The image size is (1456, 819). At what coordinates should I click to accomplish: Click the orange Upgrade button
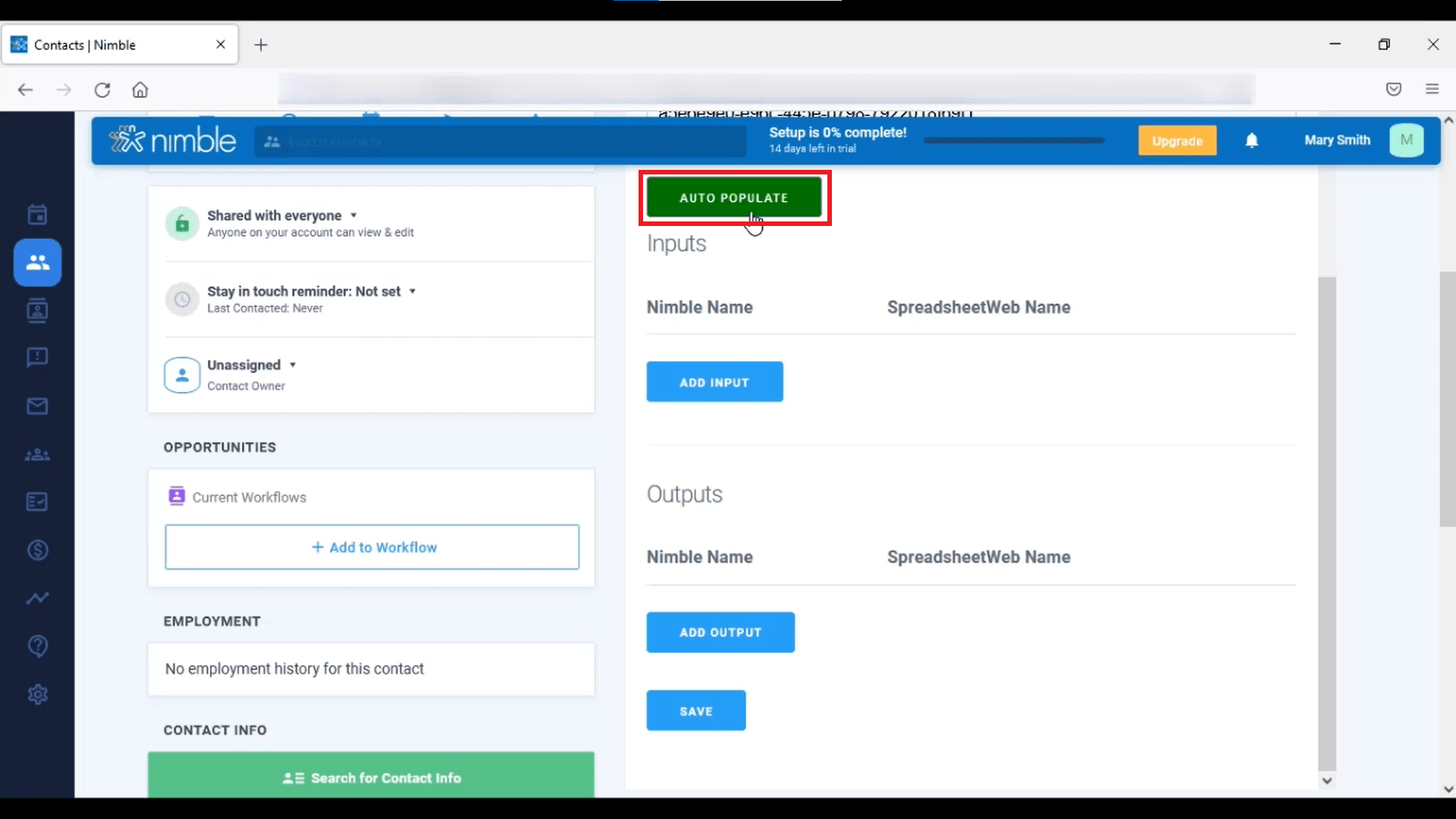click(1177, 140)
